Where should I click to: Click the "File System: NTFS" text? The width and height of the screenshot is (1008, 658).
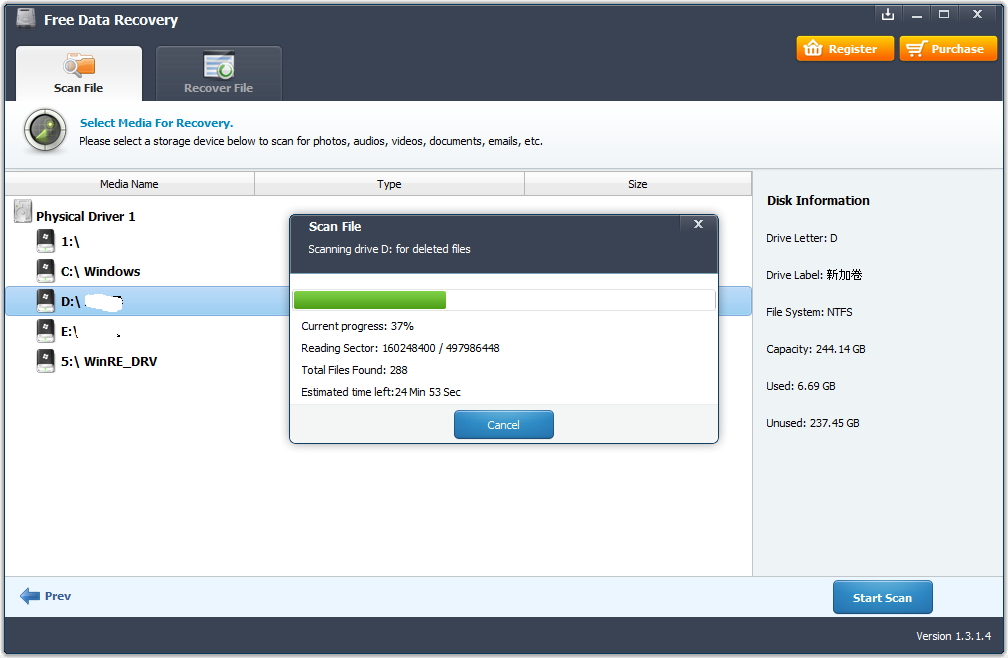point(809,312)
